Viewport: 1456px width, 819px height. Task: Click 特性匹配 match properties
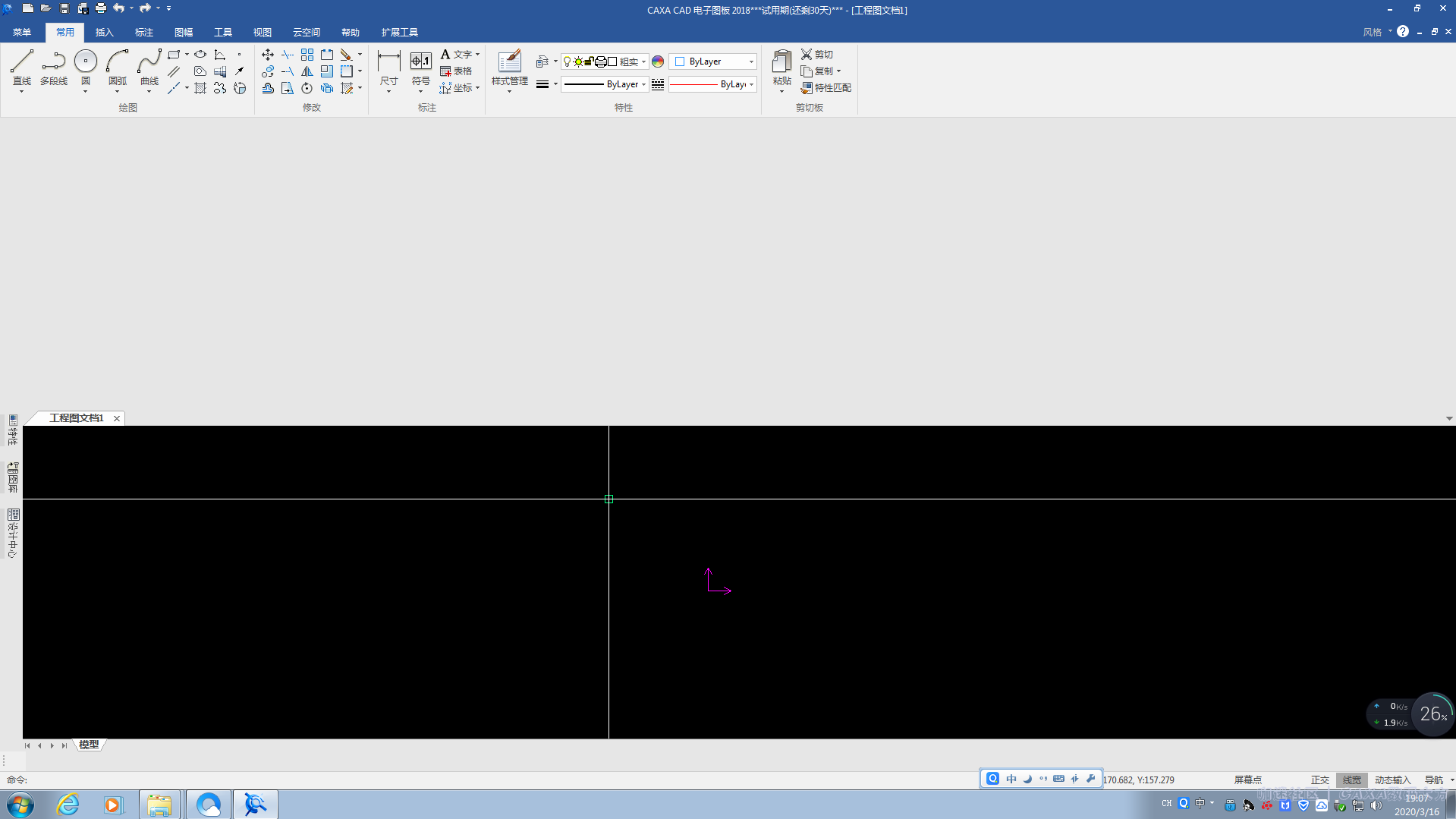pos(825,88)
